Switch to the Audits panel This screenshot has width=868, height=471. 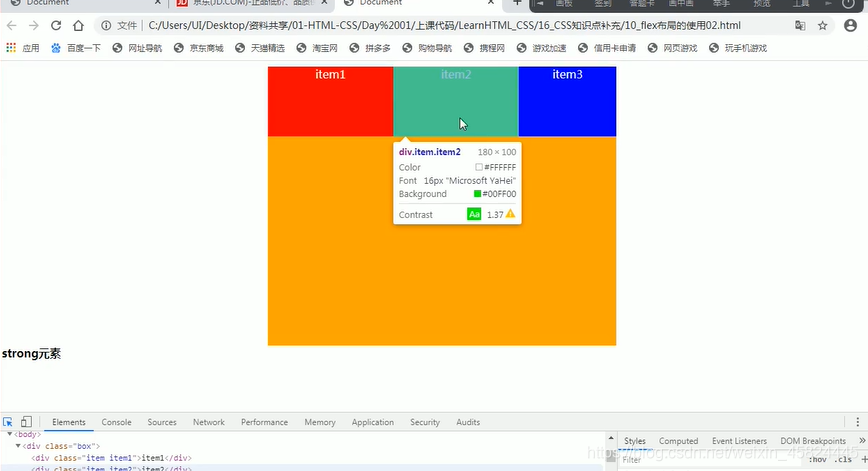[468, 422]
